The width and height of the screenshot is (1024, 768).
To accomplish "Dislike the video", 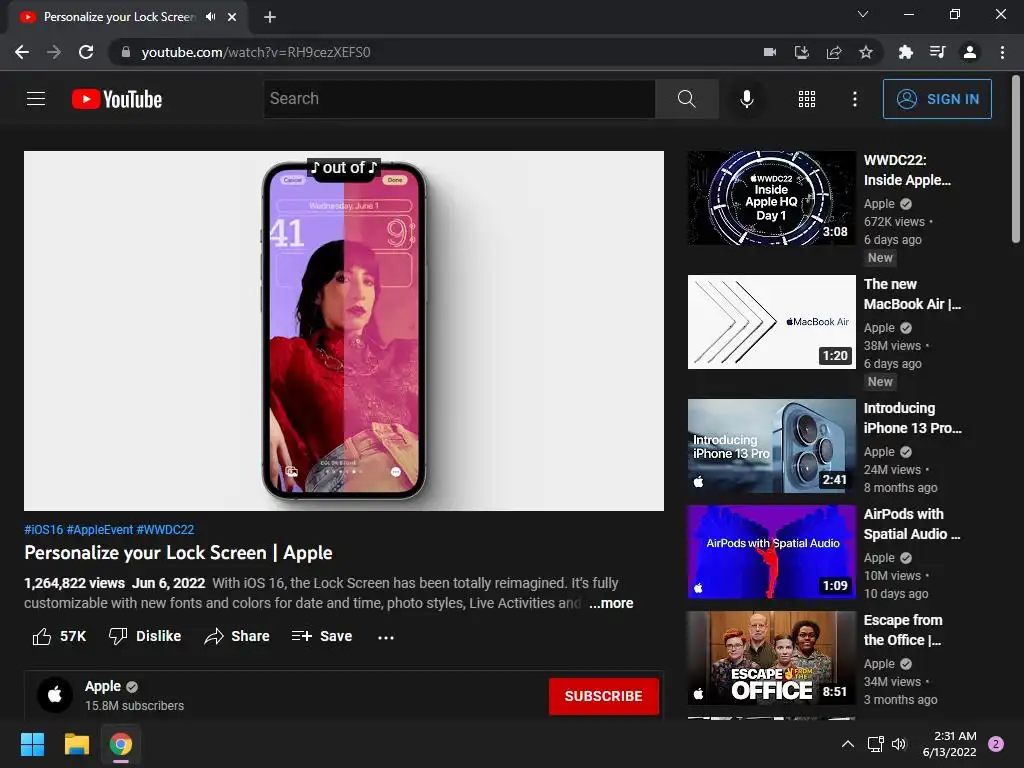I will 145,636.
